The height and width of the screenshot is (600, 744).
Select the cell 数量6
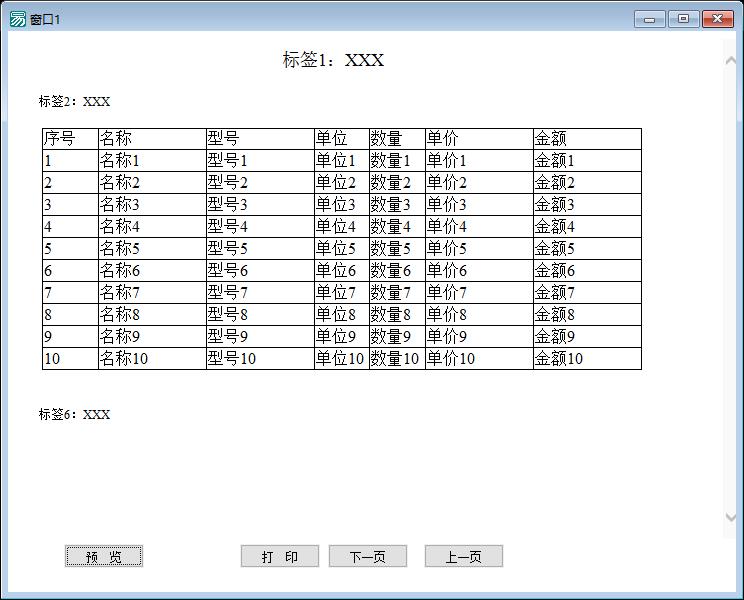(x=398, y=270)
